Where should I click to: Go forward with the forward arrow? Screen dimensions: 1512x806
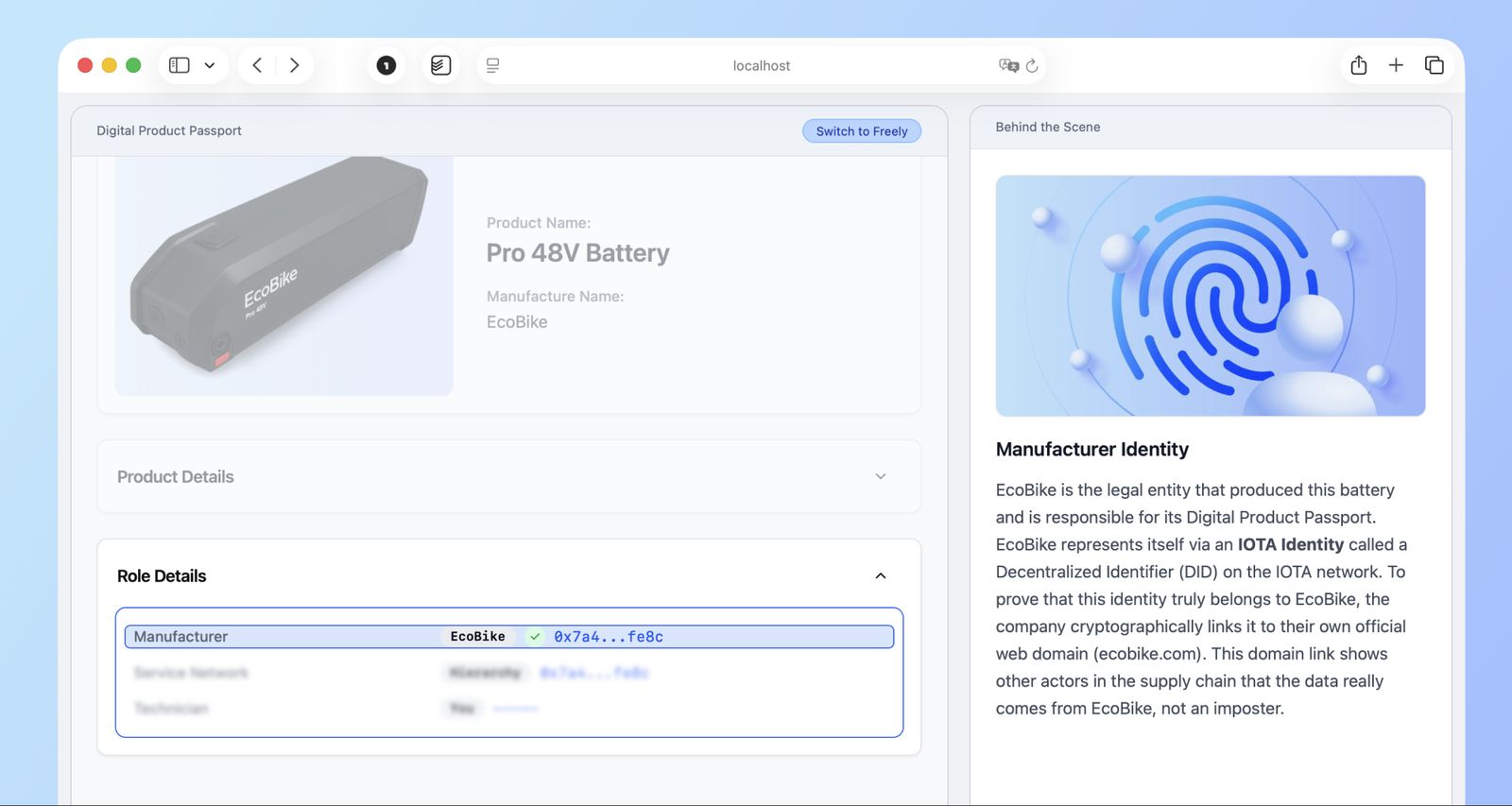[294, 65]
